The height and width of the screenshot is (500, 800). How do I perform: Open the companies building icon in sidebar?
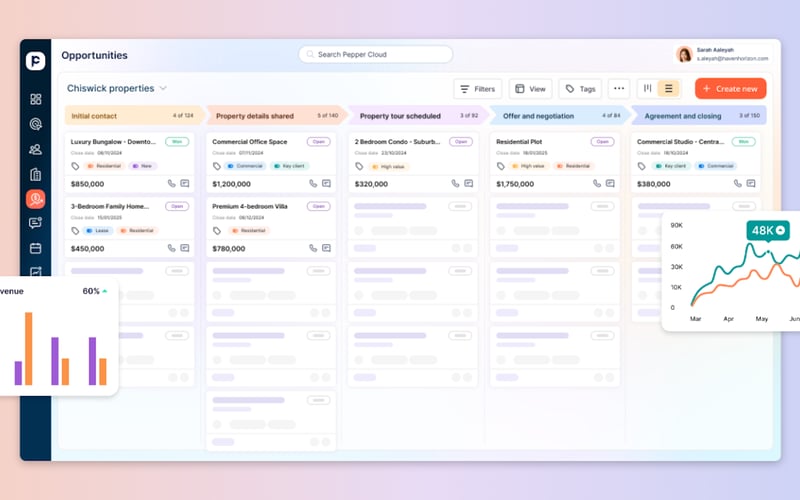click(36, 174)
